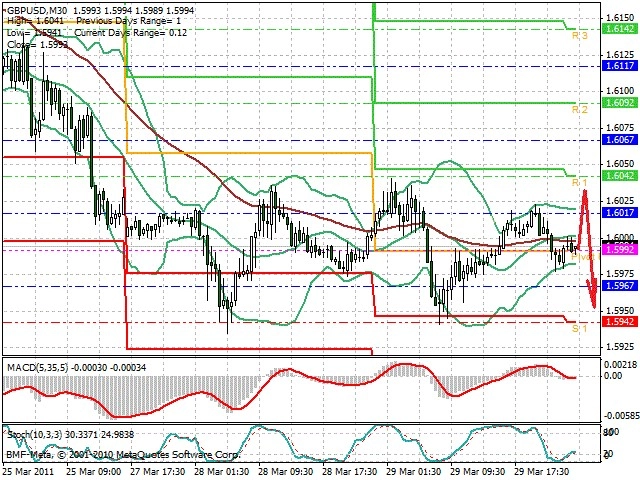Screen dimensions: 640x480
Task: Click the green 1.6142 price label
Action: click(619, 29)
